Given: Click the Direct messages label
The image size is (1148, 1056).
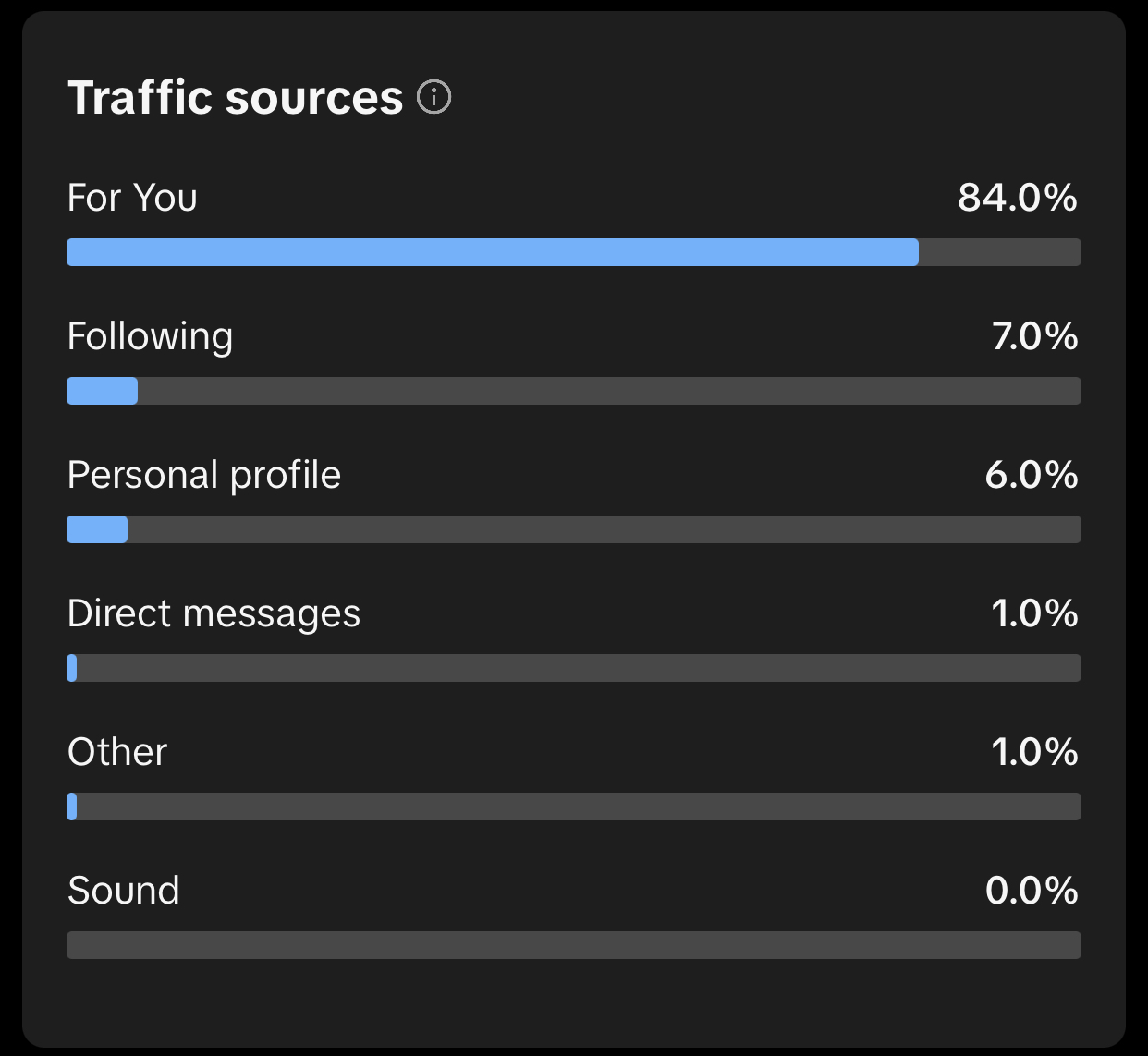Looking at the screenshot, I should pos(214,614).
